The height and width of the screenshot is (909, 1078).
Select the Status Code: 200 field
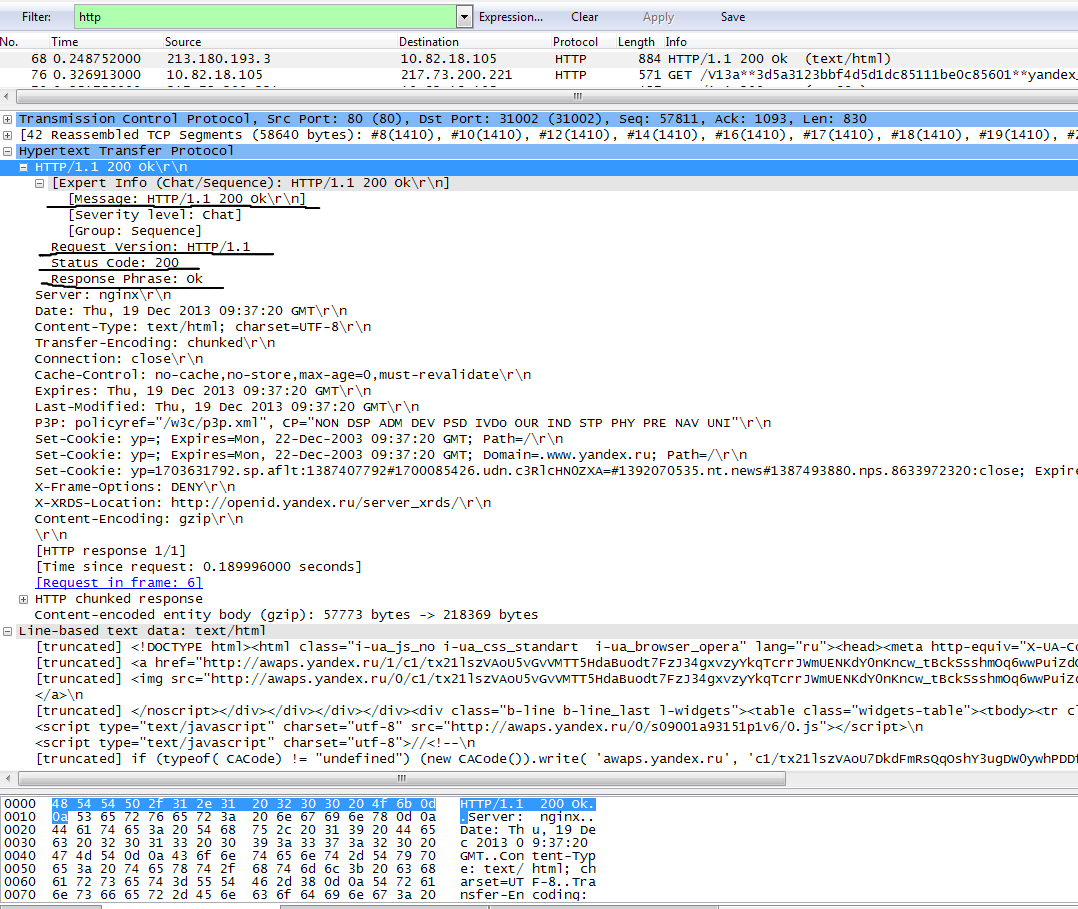[115, 263]
